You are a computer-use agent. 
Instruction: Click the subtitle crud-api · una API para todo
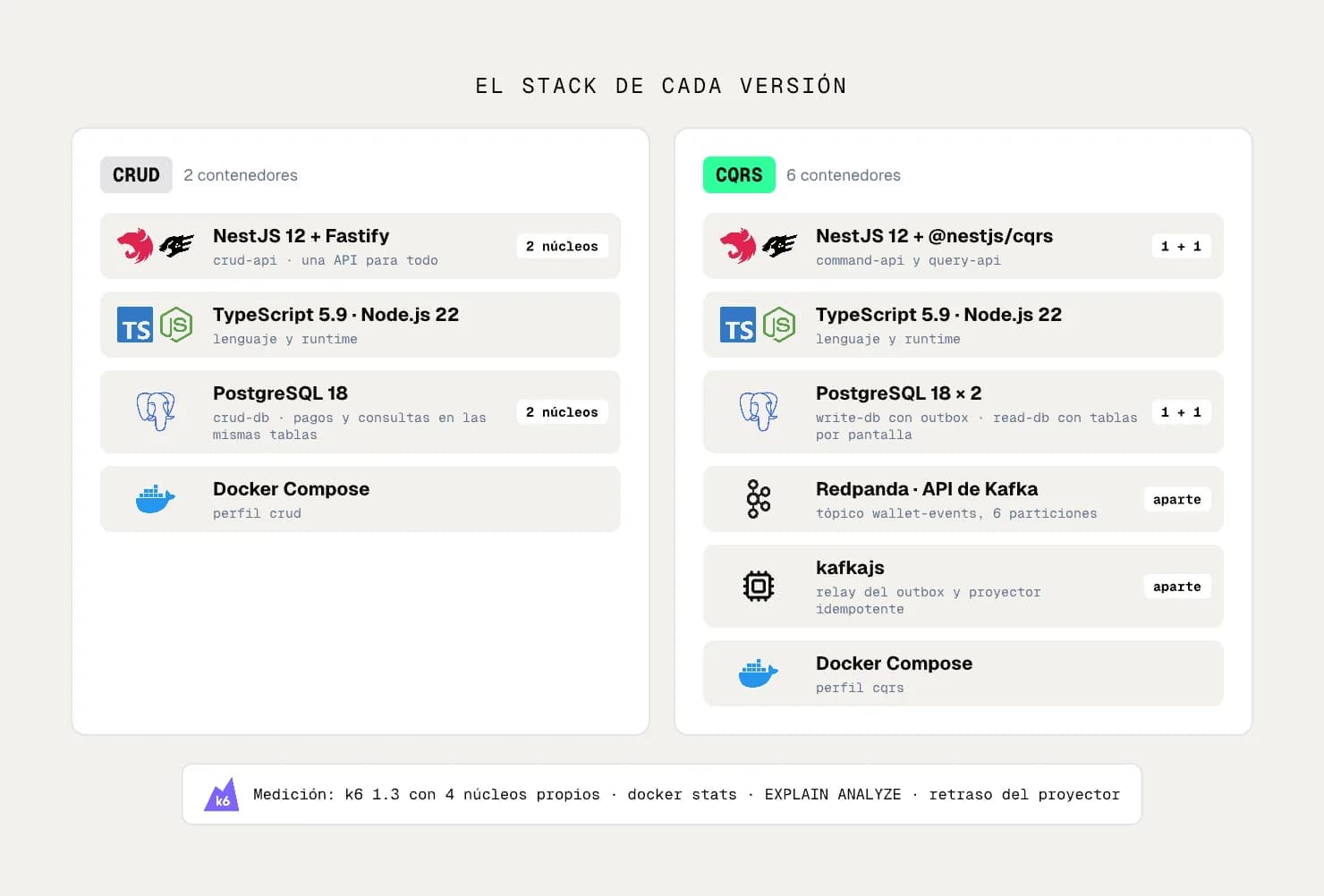[x=326, y=260]
